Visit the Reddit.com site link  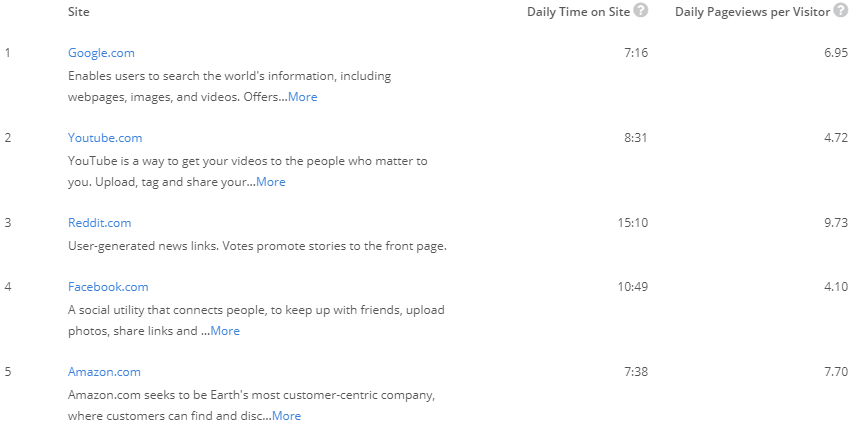(x=99, y=222)
